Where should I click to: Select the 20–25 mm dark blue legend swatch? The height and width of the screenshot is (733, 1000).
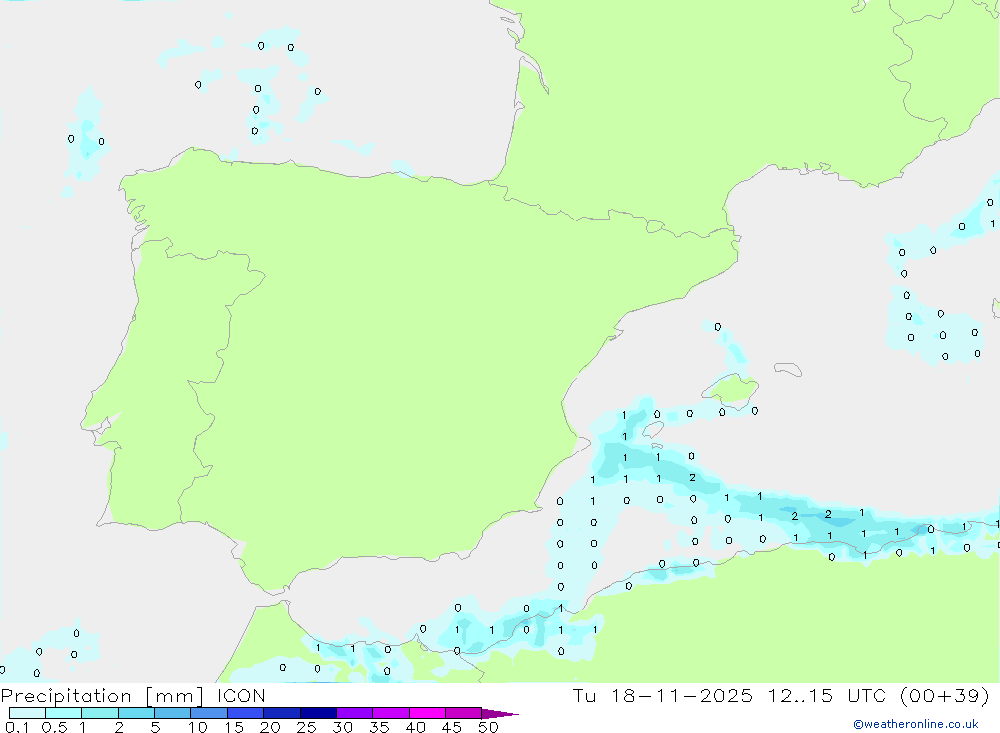point(282,713)
